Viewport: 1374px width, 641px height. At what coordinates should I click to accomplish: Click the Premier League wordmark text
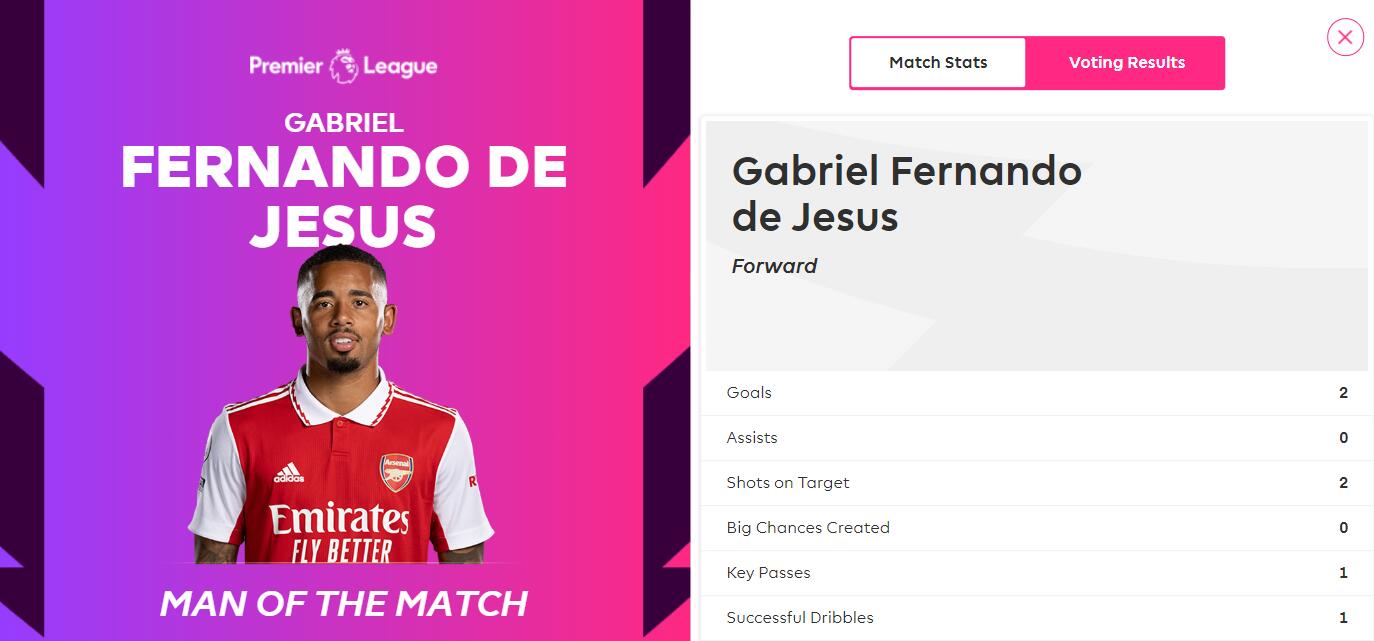285,66
